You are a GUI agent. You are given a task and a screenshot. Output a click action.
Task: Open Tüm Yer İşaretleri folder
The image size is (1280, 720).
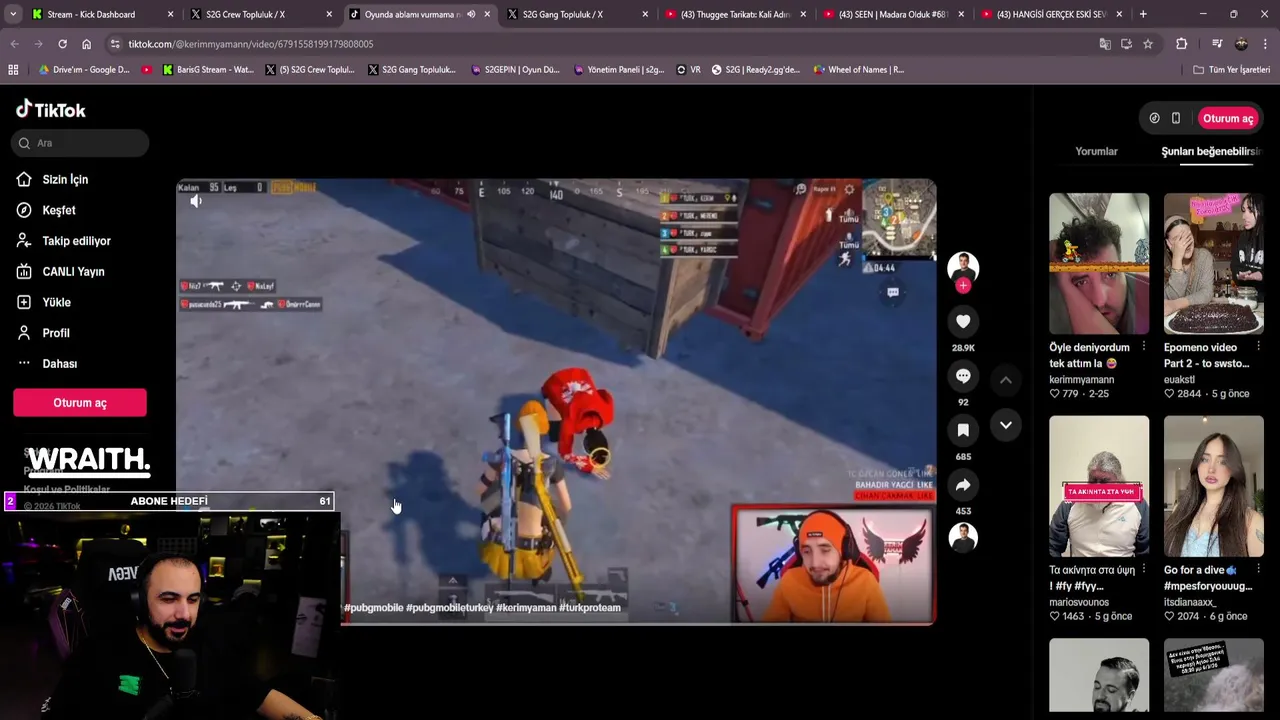coord(1231,70)
